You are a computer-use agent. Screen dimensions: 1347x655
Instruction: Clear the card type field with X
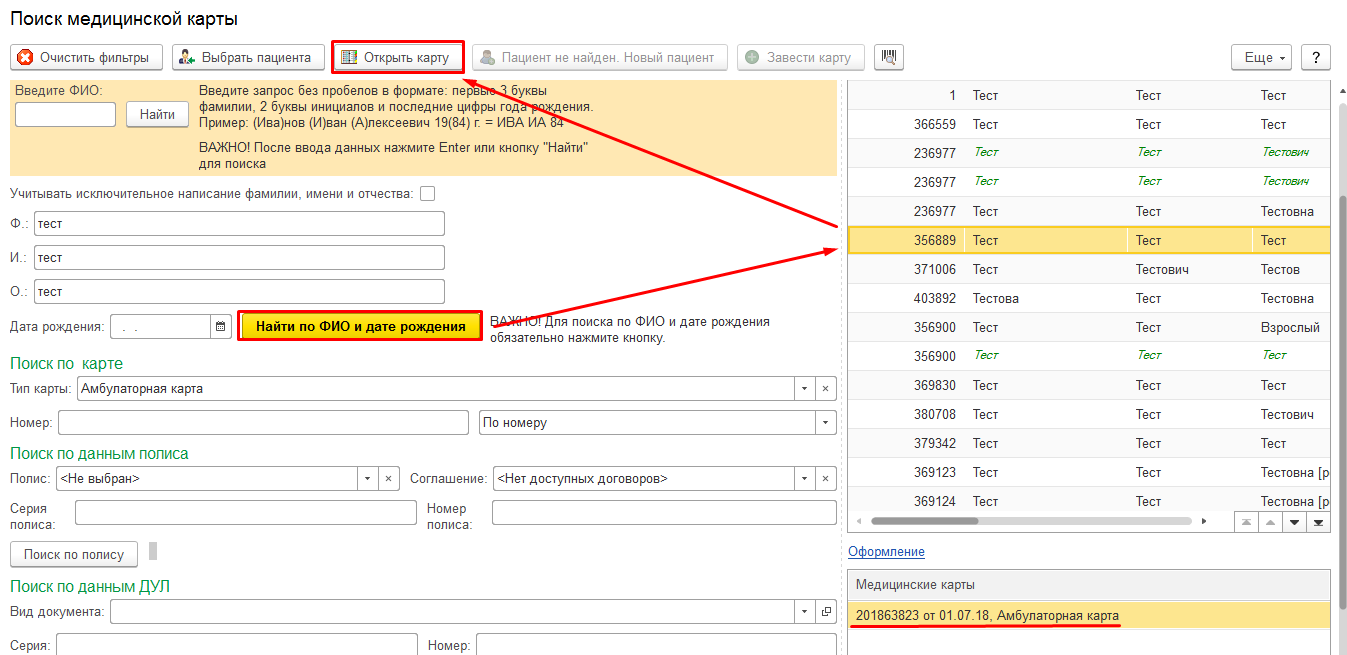pyautogui.click(x=825, y=388)
